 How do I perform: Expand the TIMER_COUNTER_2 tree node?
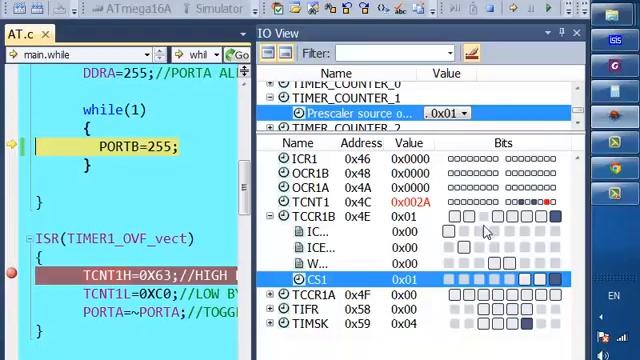coord(270,127)
